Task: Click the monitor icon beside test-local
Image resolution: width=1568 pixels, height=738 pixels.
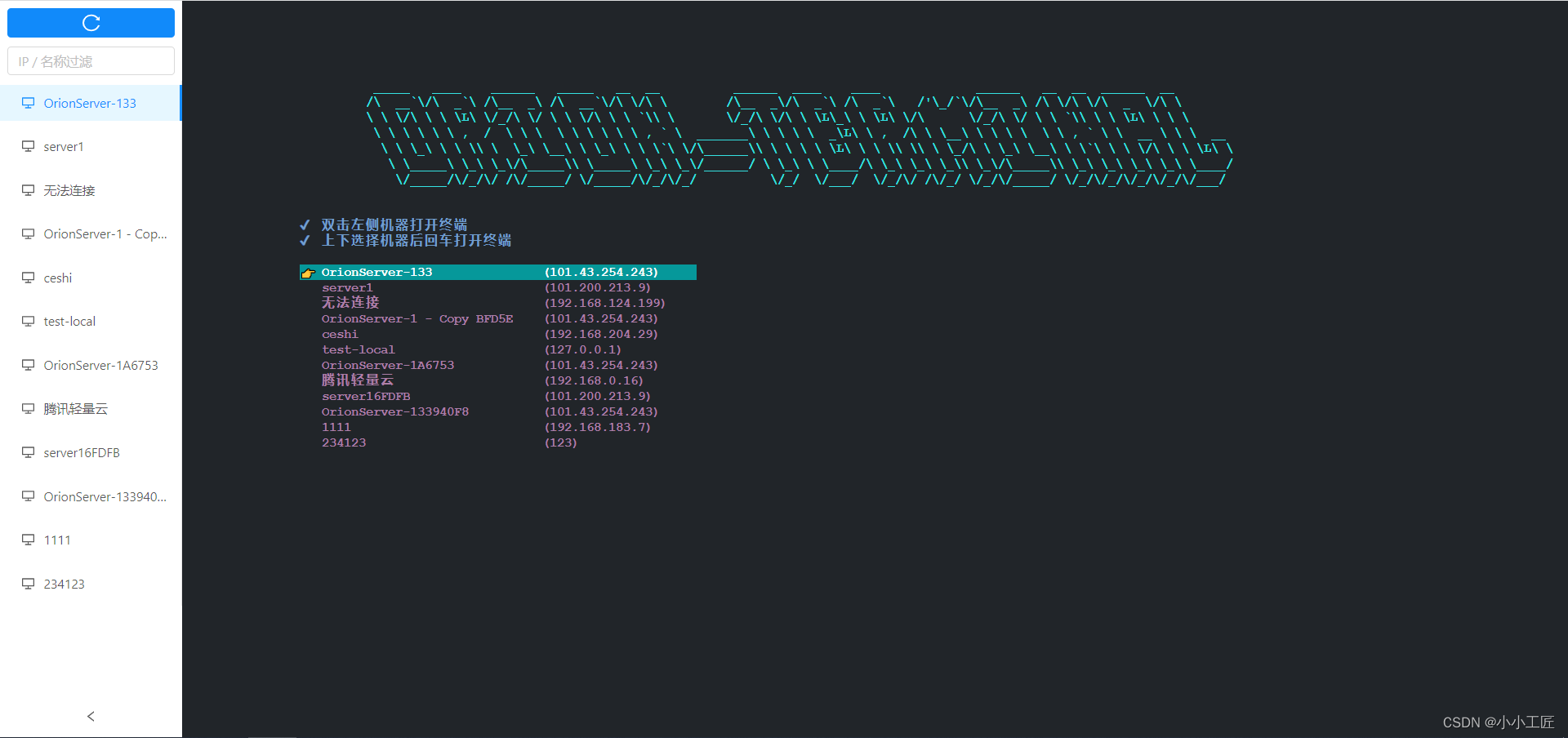Action: (x=29, y=321)
